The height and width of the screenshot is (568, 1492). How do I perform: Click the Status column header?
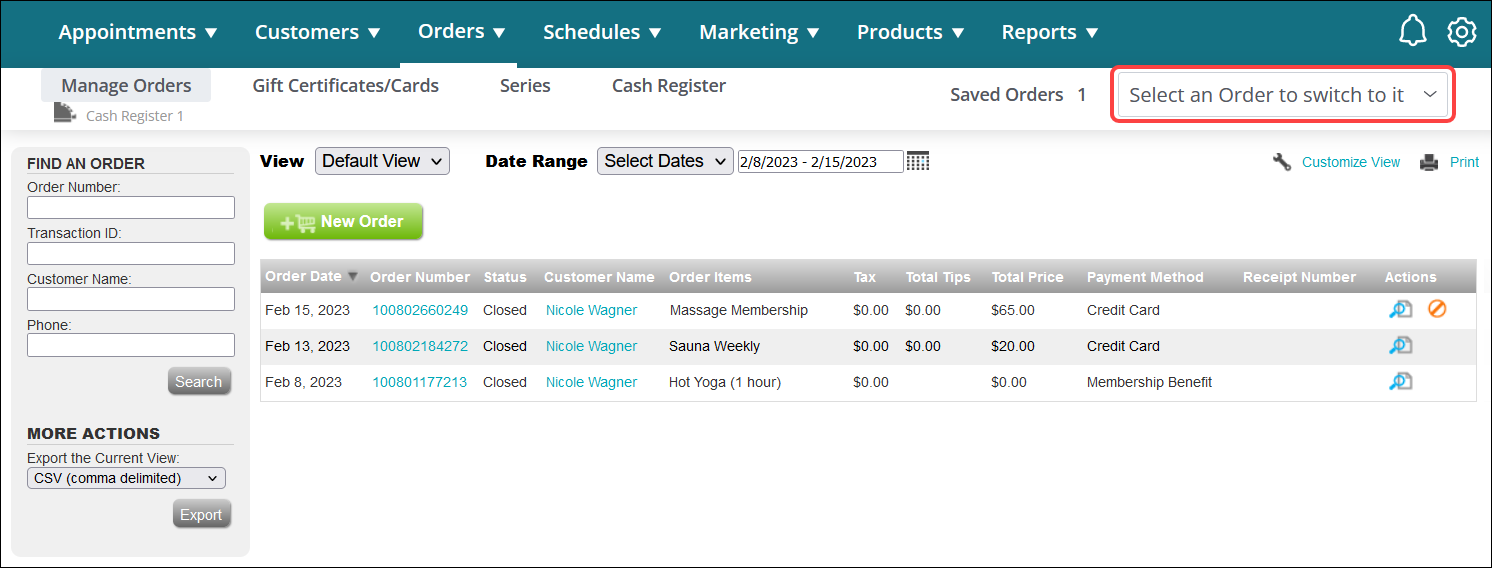coord(505,277)
